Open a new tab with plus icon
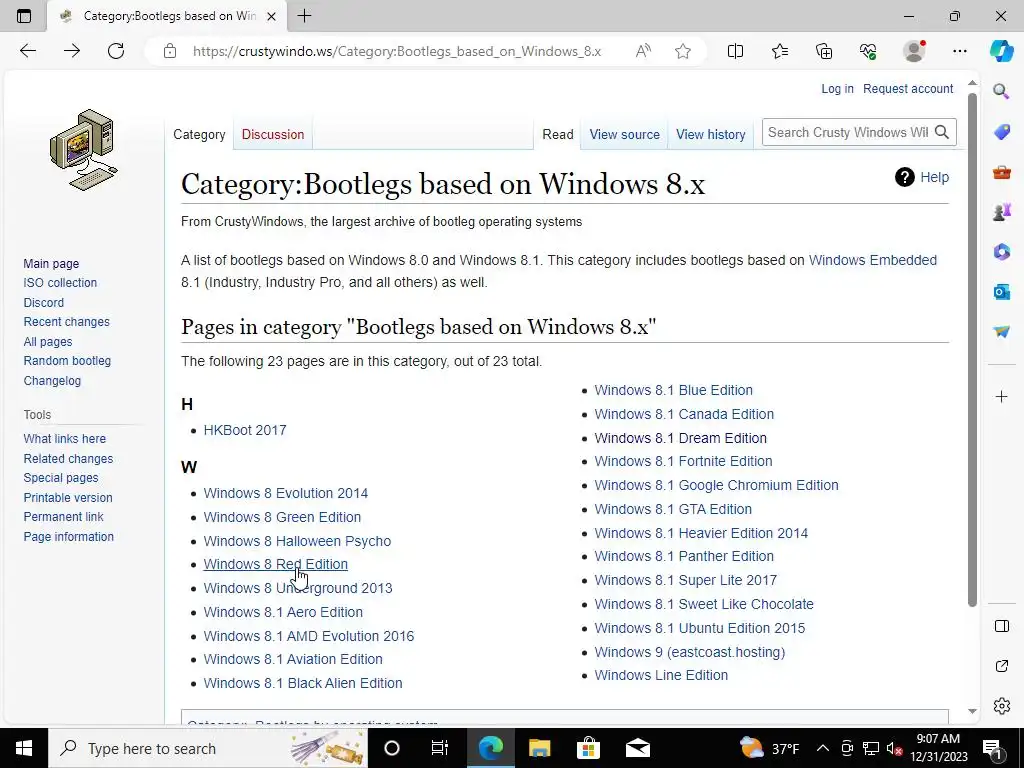The height and width of the screenshot is (768, 1024). pyautogui.click(x=304, y=16)
